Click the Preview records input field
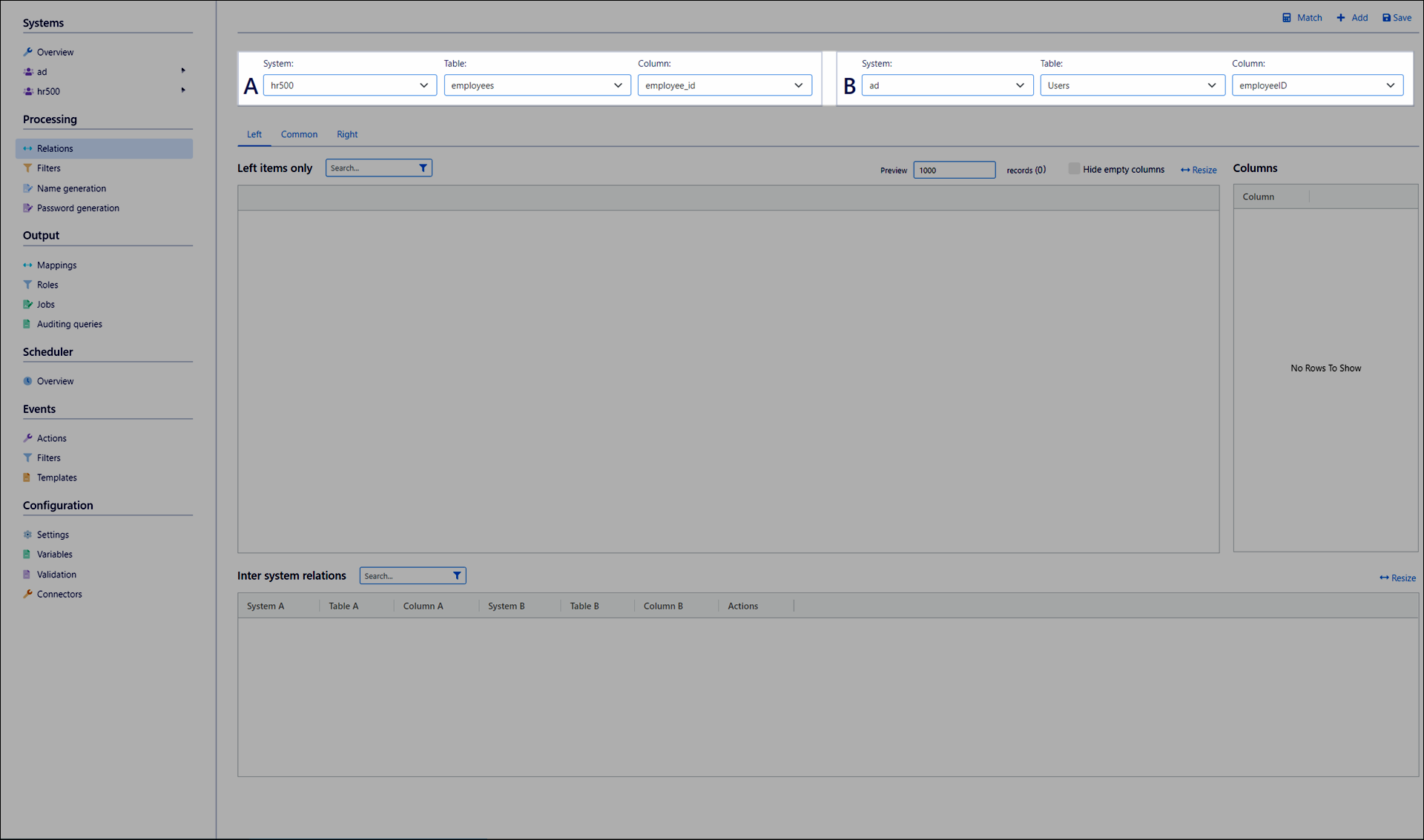The image size is (1424, 840). tap(954, 171)
